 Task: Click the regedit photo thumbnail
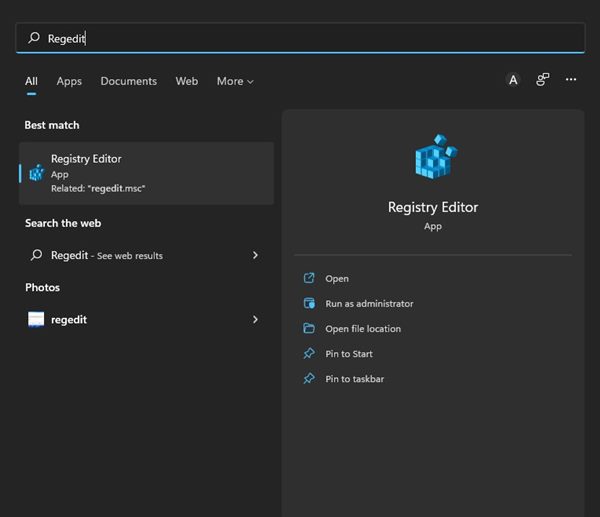click(x=36, y=320)
